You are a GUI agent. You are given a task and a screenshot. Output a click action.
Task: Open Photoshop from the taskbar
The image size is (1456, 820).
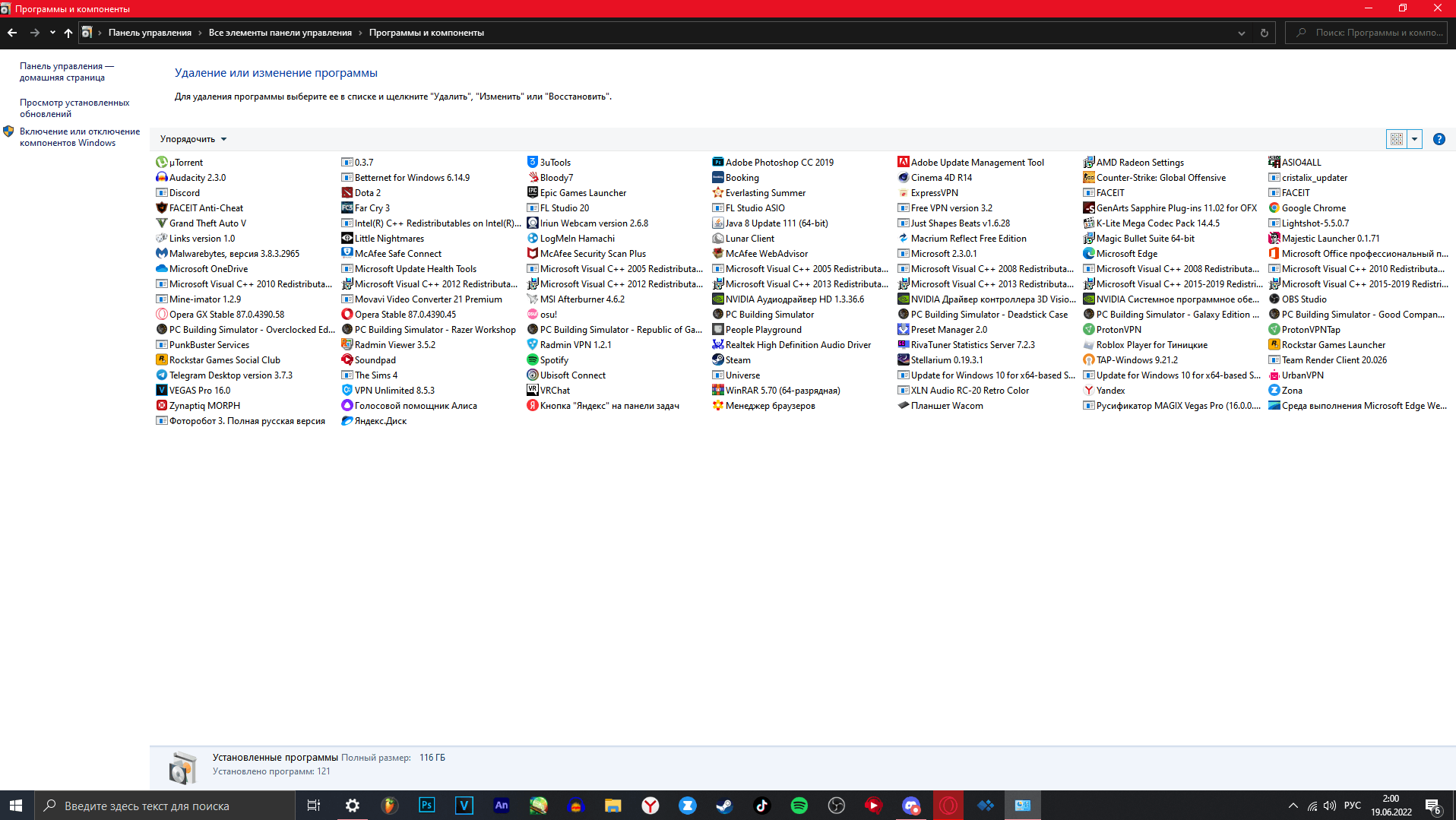click(x=426, y=806)
